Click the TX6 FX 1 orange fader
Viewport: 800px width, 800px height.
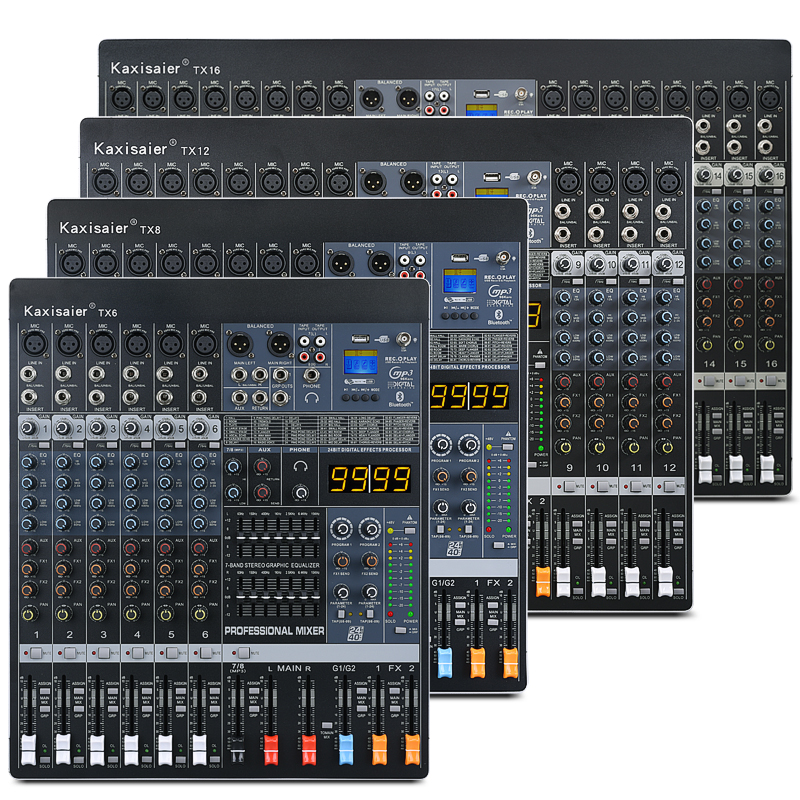click(379, 749)
